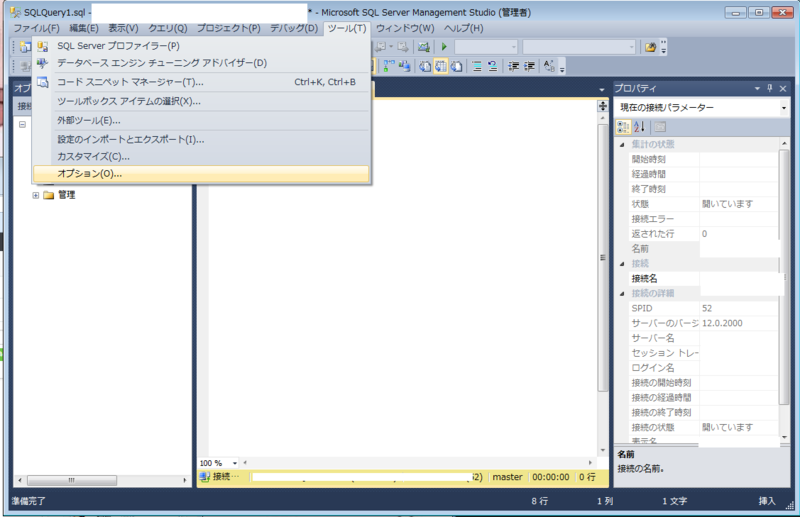Open the navigate backward history dropdown arrow
This screenshot has width=800, height=517.
(391, 47)
